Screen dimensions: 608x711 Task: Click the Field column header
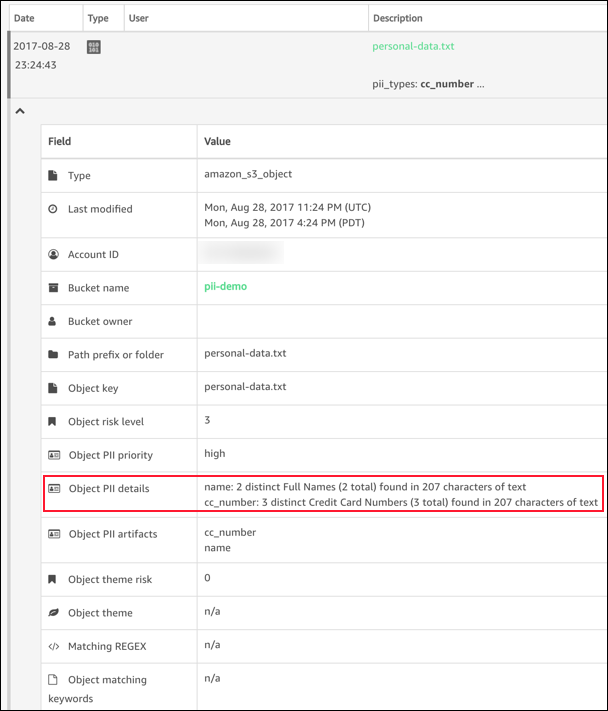(x=59, y=141)
